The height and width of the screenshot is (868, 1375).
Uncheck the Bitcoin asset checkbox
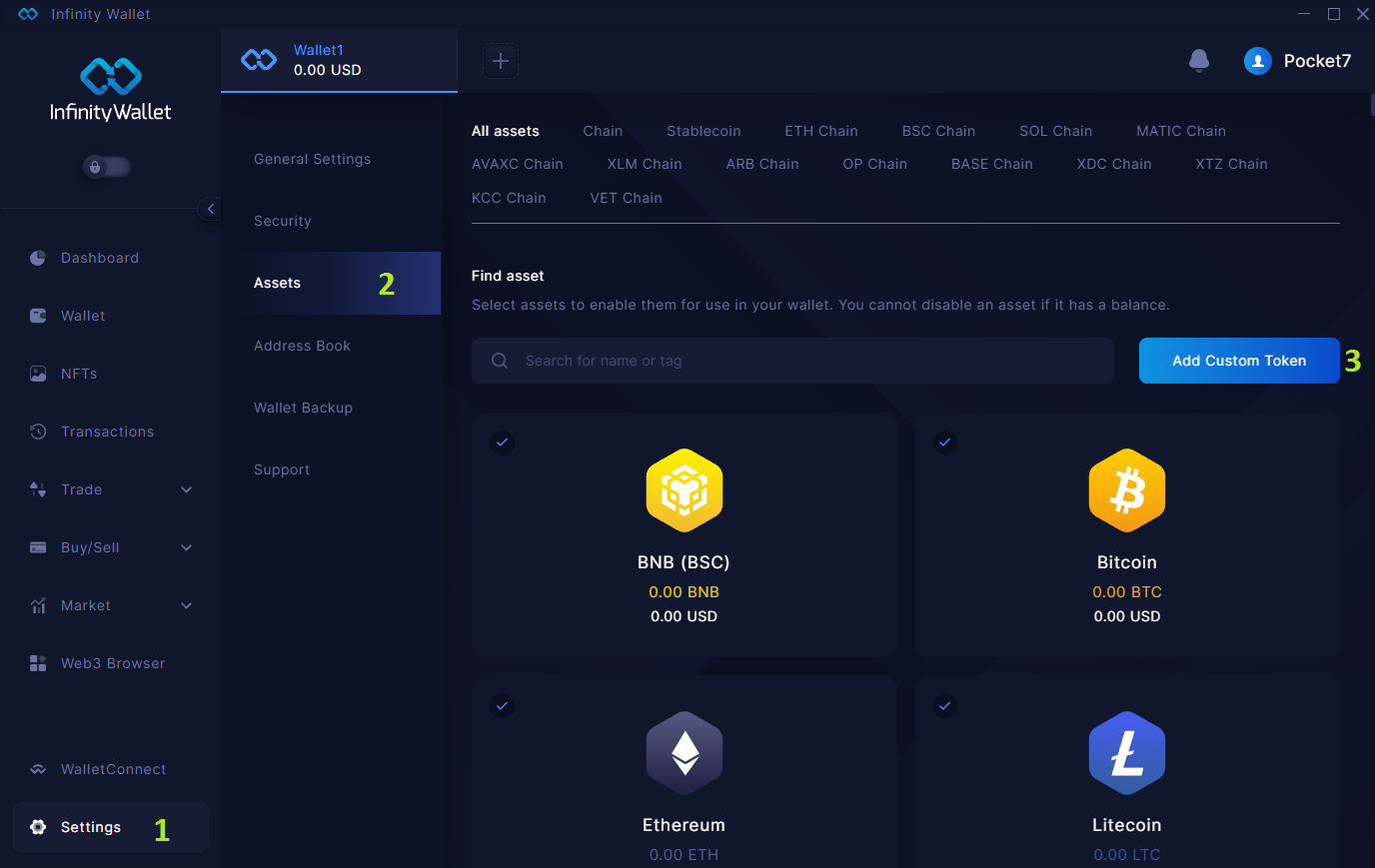coord(945,441)
